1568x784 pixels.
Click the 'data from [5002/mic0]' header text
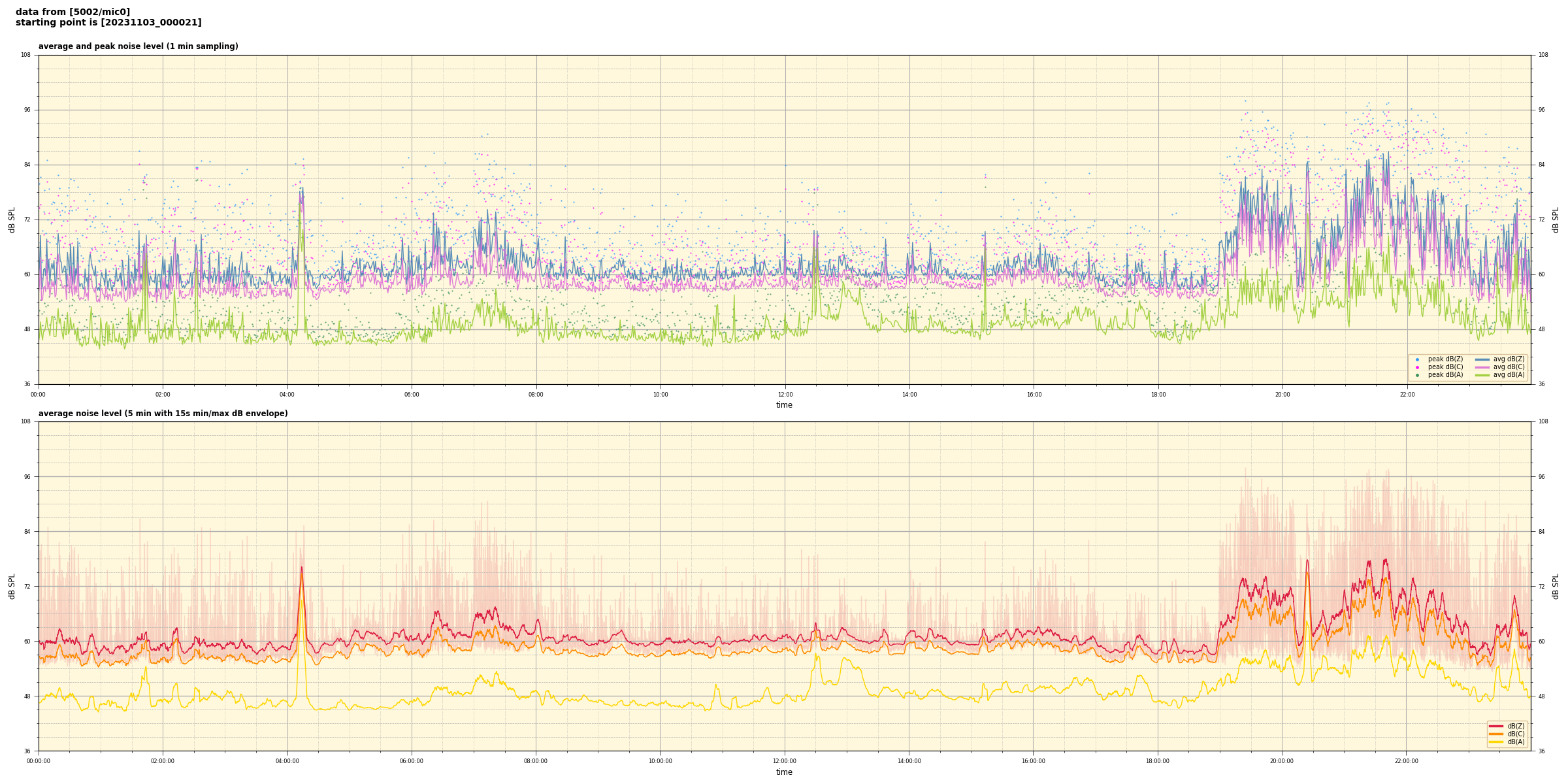pyautogui.click(x=73, y=12)
